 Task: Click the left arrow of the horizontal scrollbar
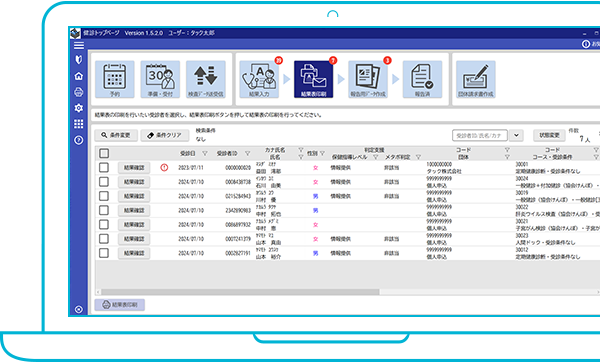pos(98,292)
